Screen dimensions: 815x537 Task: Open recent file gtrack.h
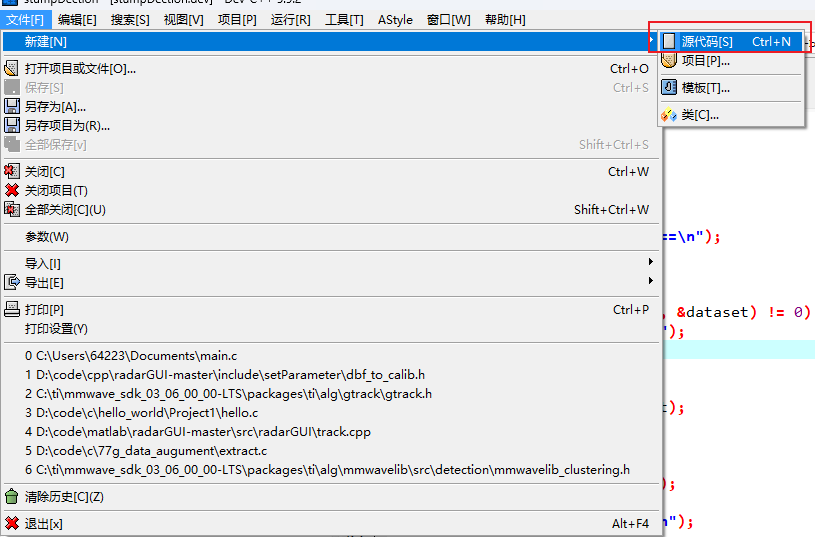[331, 394]
